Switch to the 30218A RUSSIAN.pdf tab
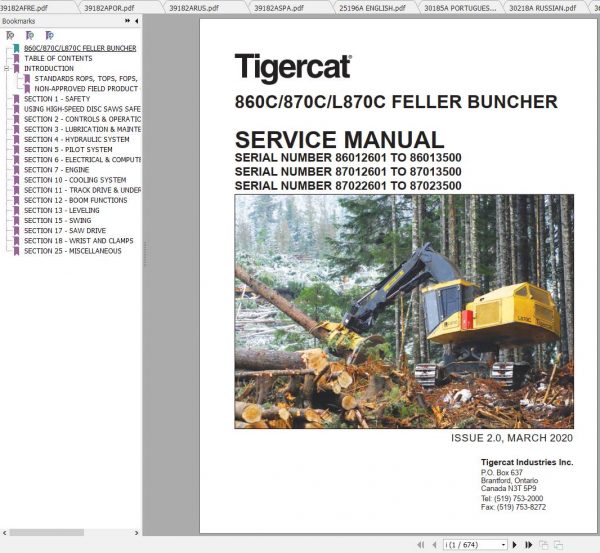 point(543,8)
